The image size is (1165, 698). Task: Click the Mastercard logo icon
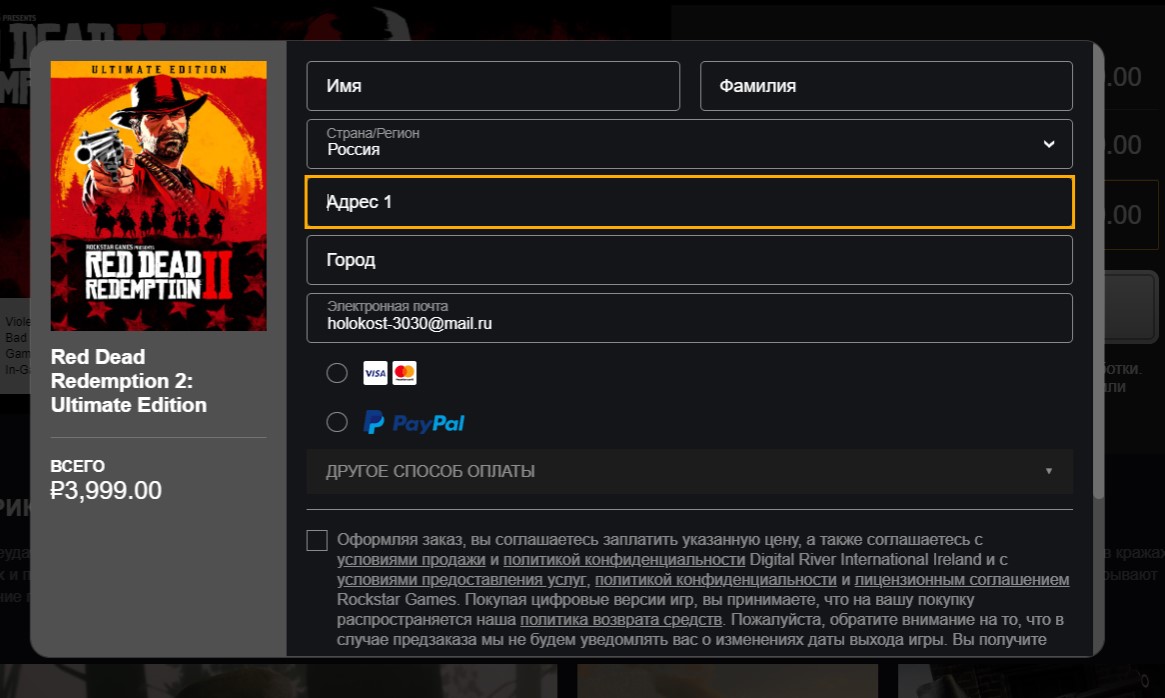coord(404,373)
